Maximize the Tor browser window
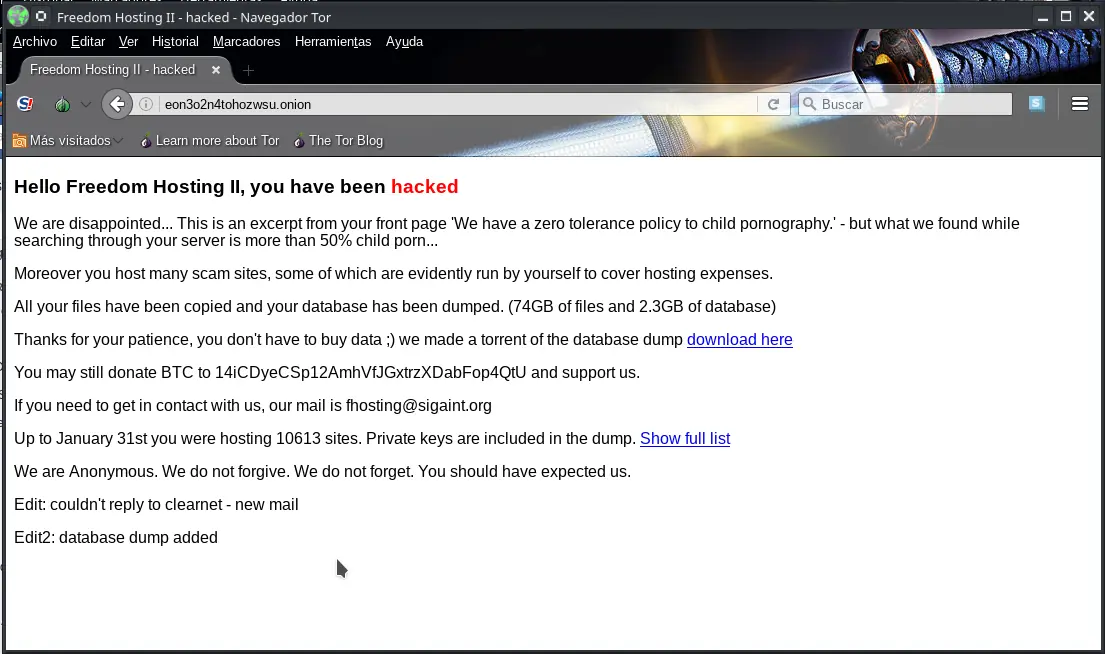The height and width of the screenshot is (654, 1105). pos(1066,16)
